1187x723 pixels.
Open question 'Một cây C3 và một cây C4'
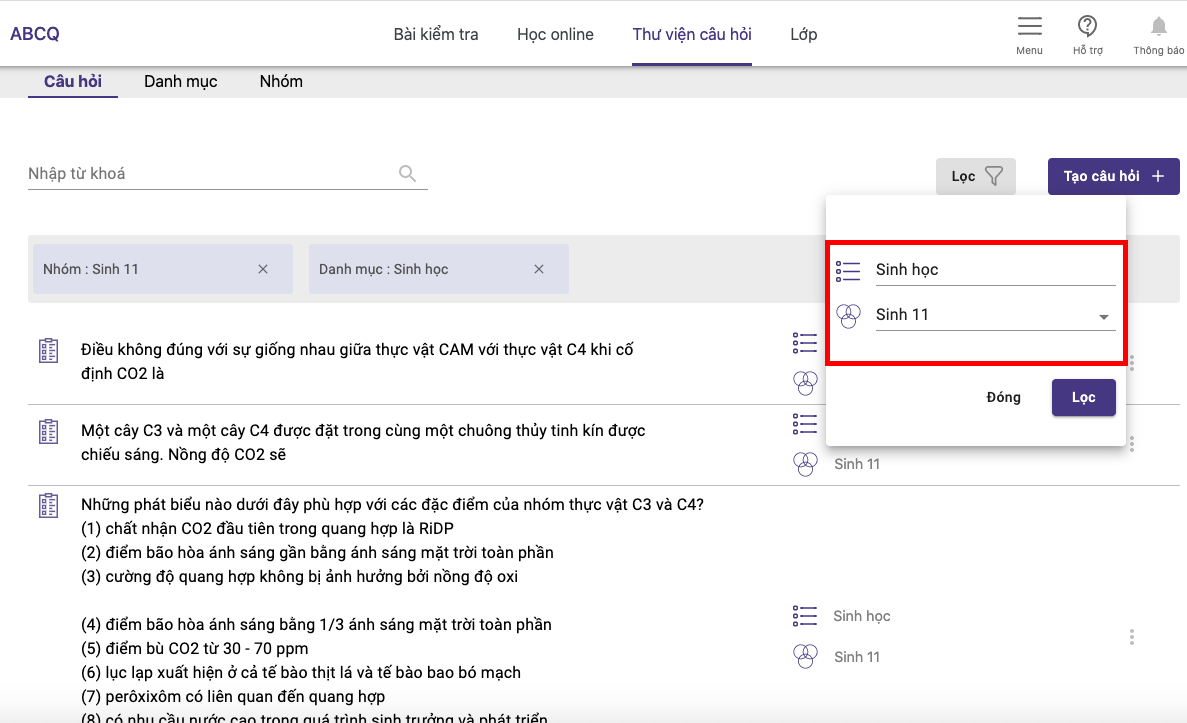click(363, 442)
